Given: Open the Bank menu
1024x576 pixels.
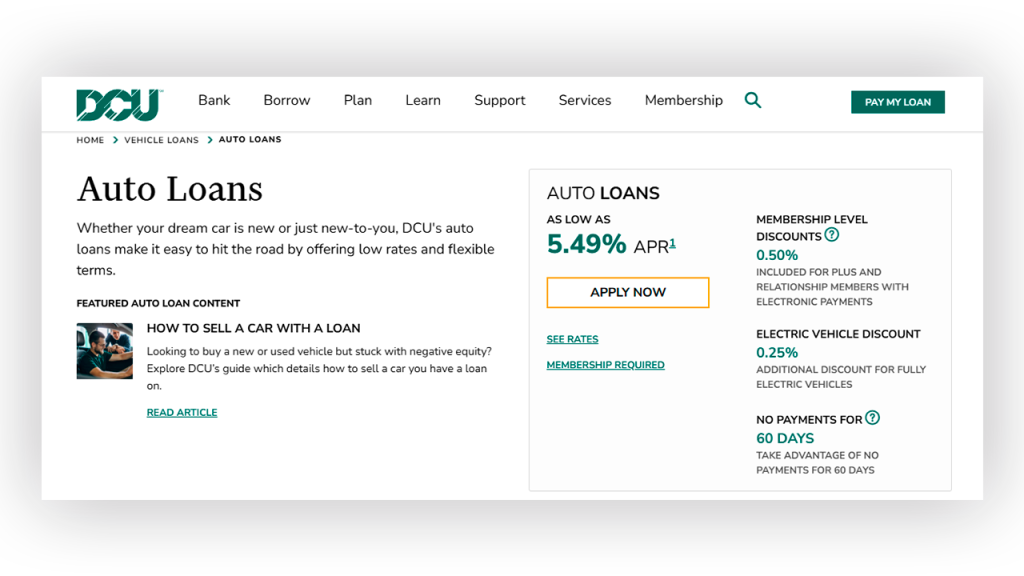Looking at the screenshot, I should point(214,100).
